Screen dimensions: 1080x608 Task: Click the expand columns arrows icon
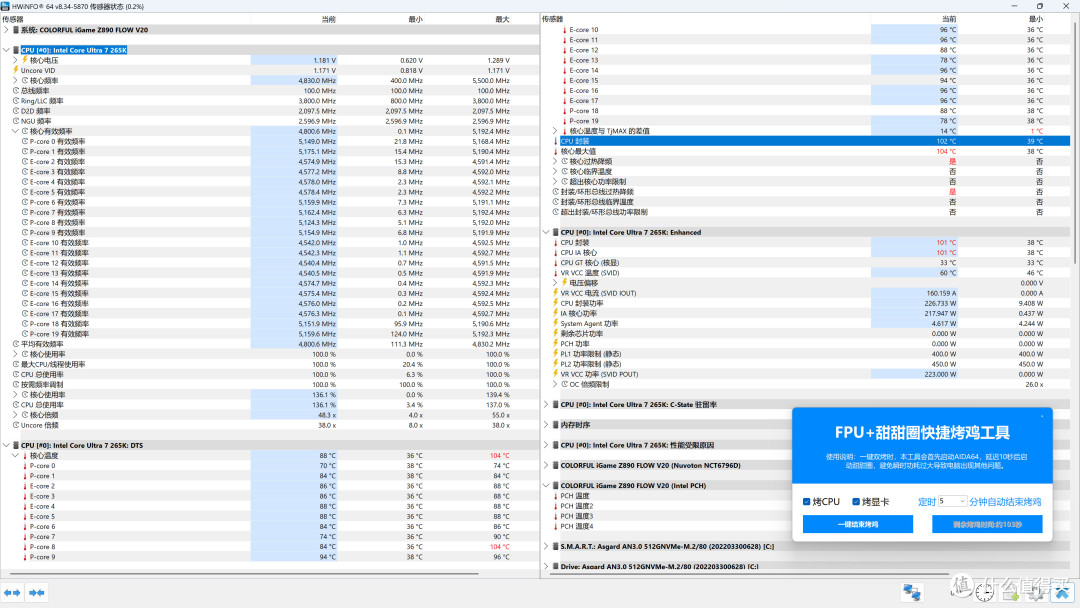[x=12, y=592]
